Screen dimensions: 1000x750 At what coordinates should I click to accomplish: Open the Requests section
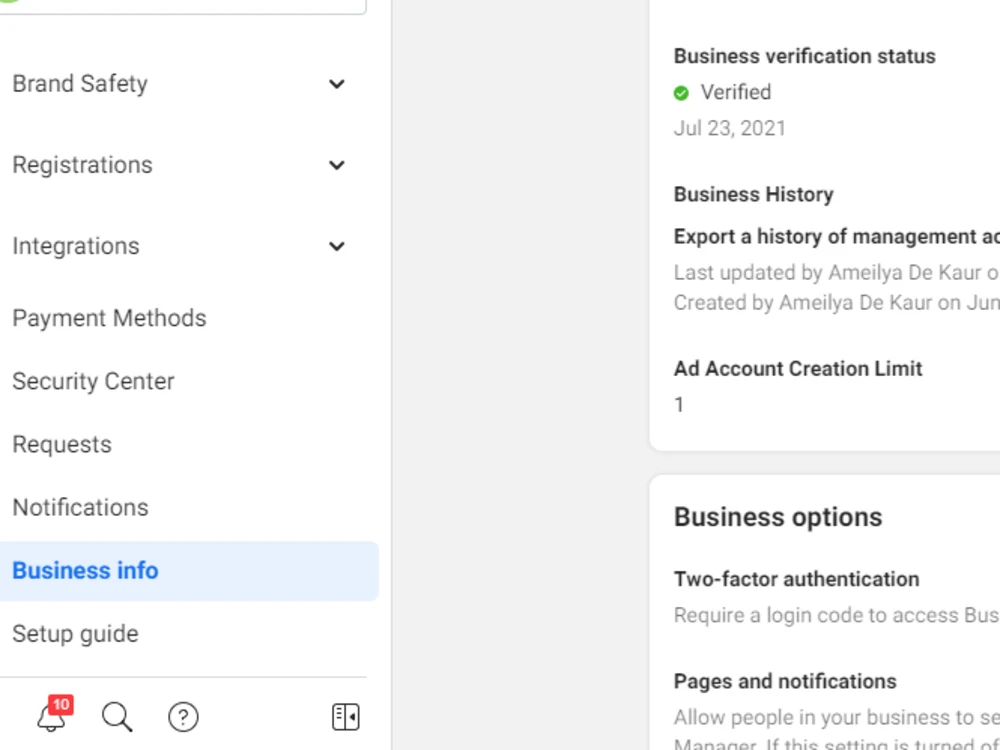(x=62, y=444)
